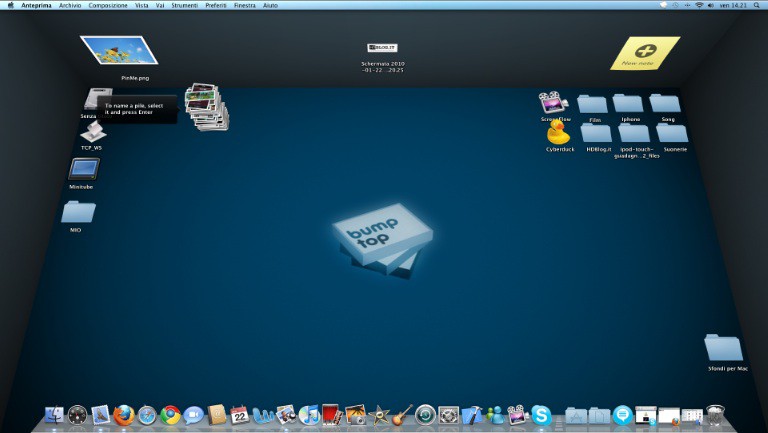Launch iMovie star icon in Dock
This screenshot has height=433, width=768.
(x=379, y=415)
